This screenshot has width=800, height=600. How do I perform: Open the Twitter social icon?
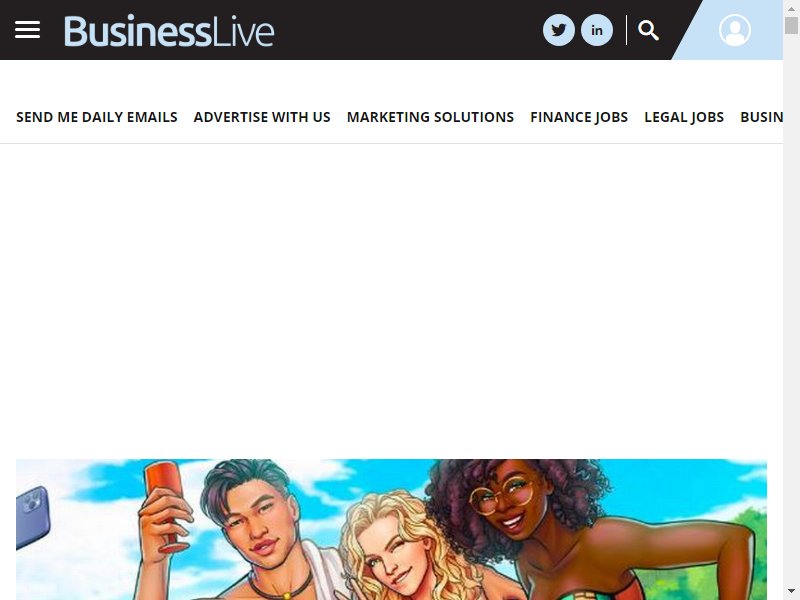tap(559, 30)
